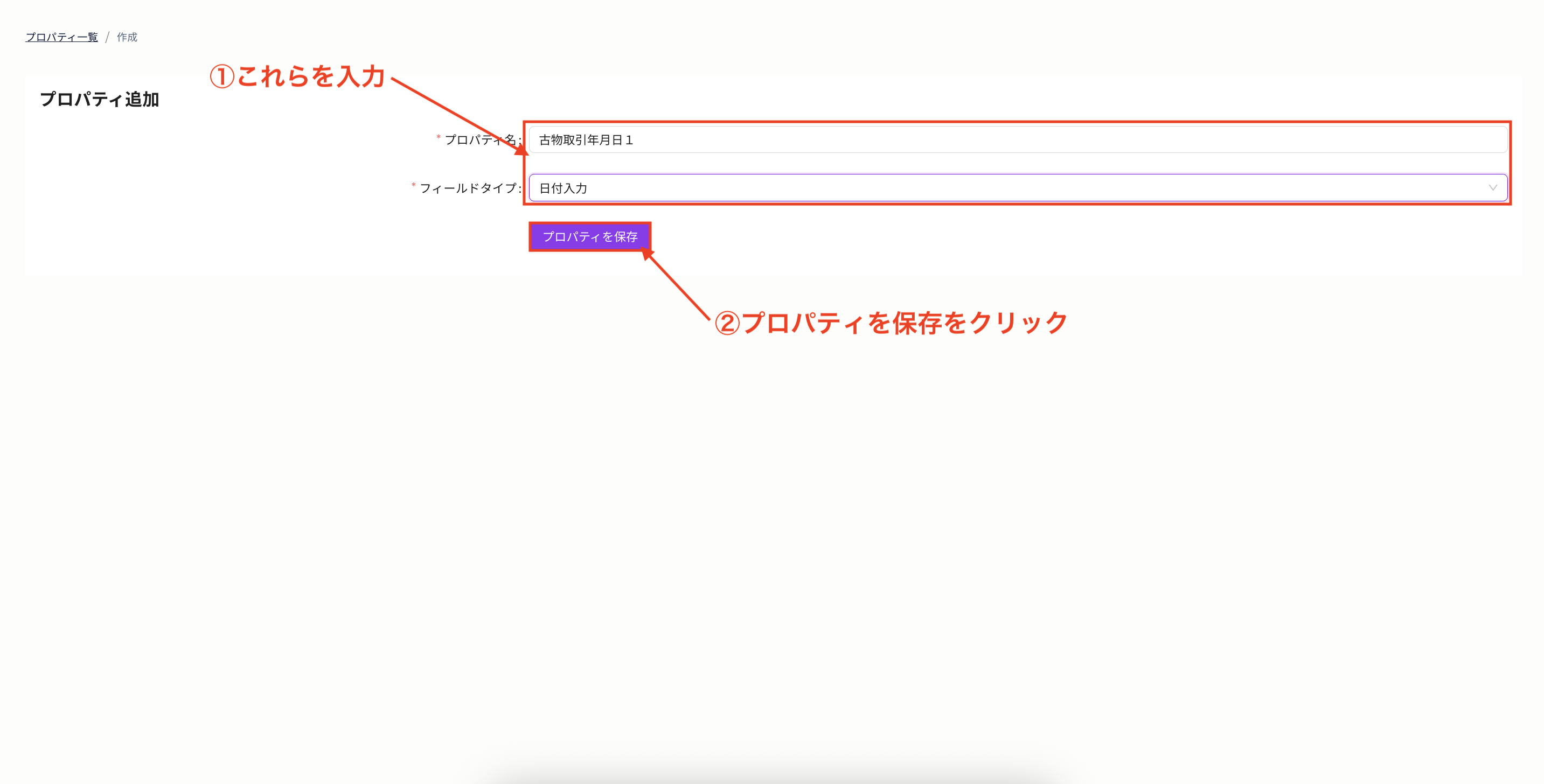This screenshot has width=1544, height=784.
Task: Click the current field type value 日付入力
Action: click(564, 188)
